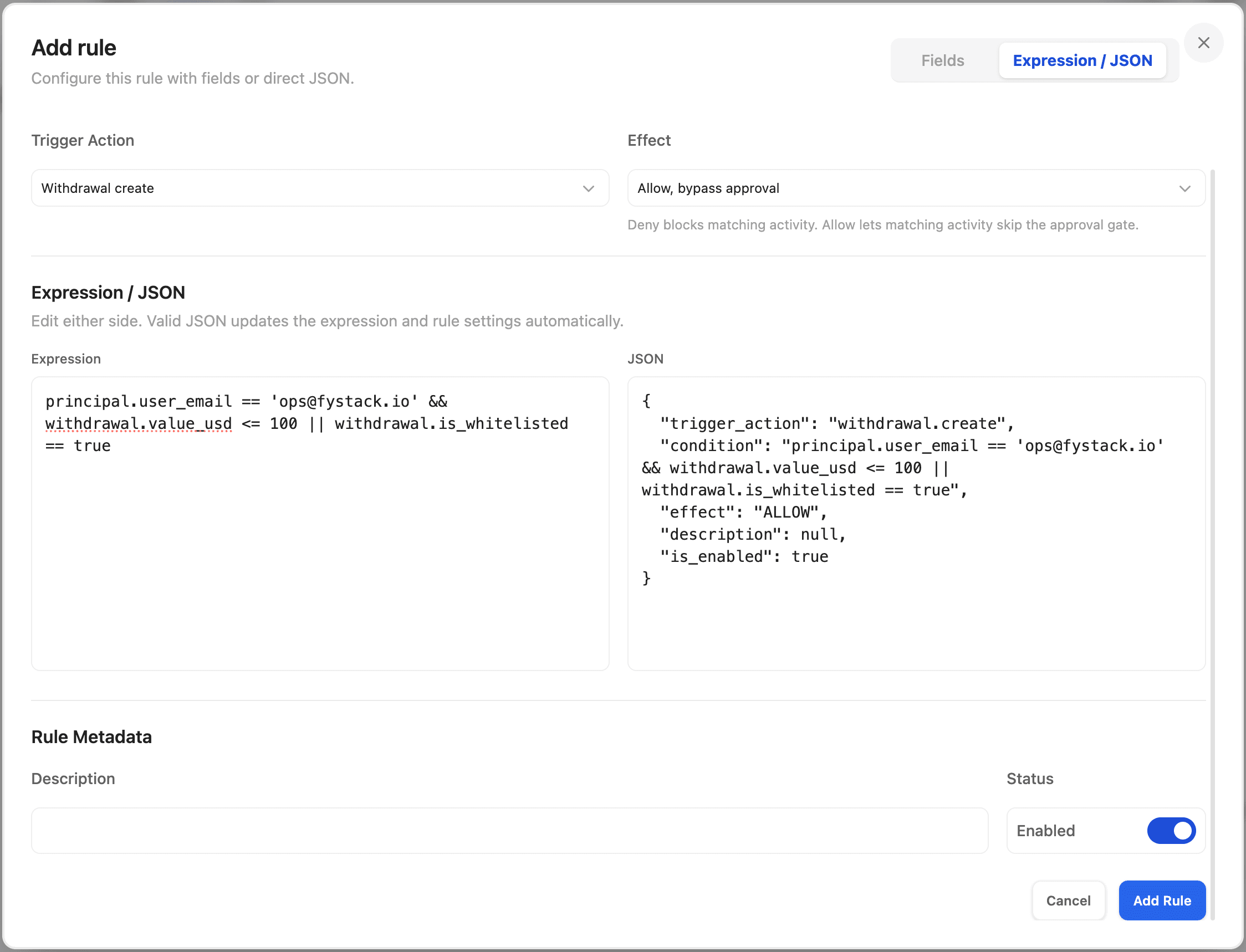The height and width of the screenshot is (952, 1246).
Task: Select the Expression / JSON tab
Action: click(x=1081, y=60)
